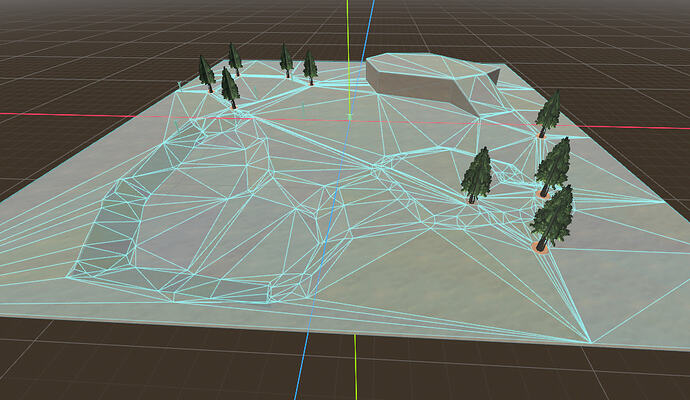Click the converging wireframe vertex at the terrain's near-right corner
690x400 pixels.
[x=590, y=342]
